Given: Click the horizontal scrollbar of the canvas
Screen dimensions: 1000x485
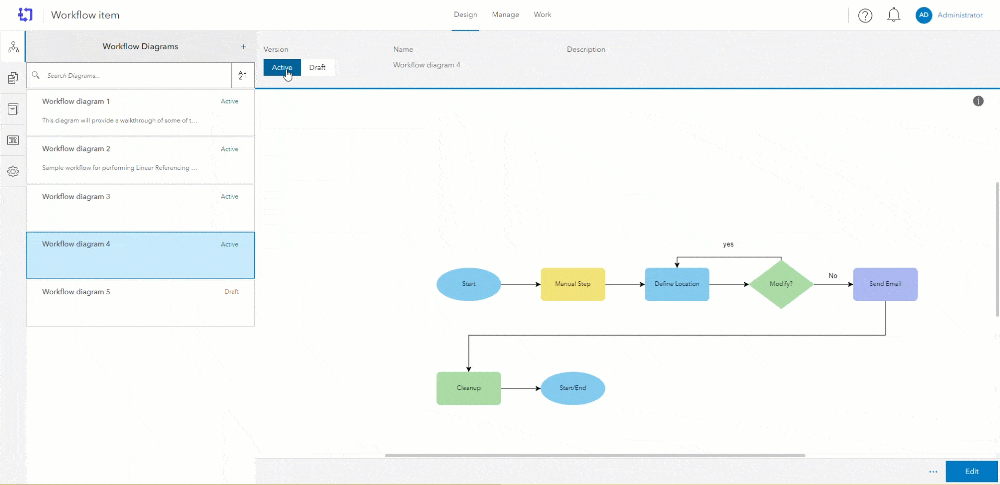Looking at the screenshot, I should pos(594,456).
